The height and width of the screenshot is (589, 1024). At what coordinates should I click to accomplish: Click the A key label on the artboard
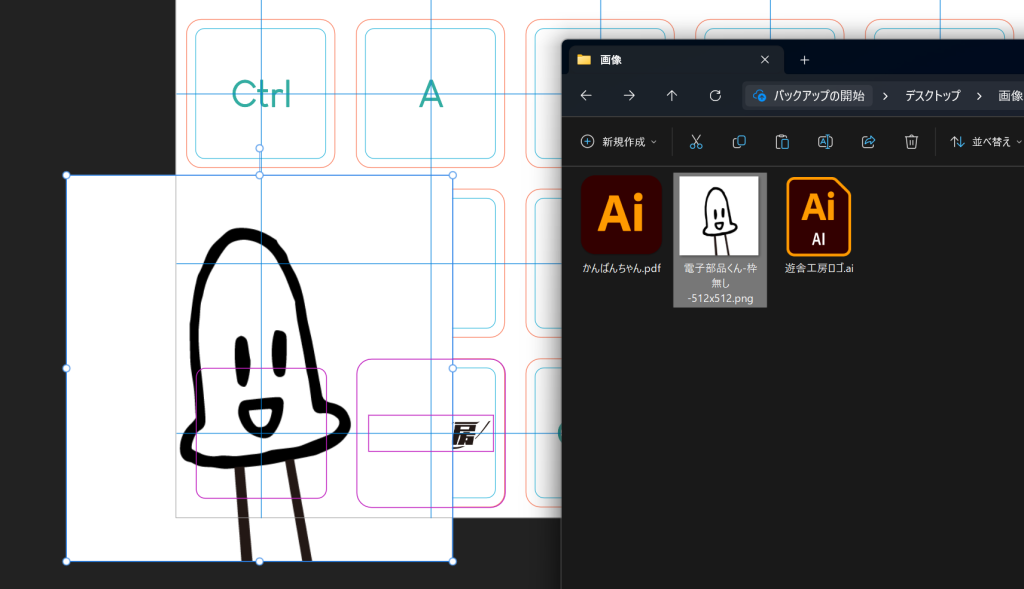431,95
